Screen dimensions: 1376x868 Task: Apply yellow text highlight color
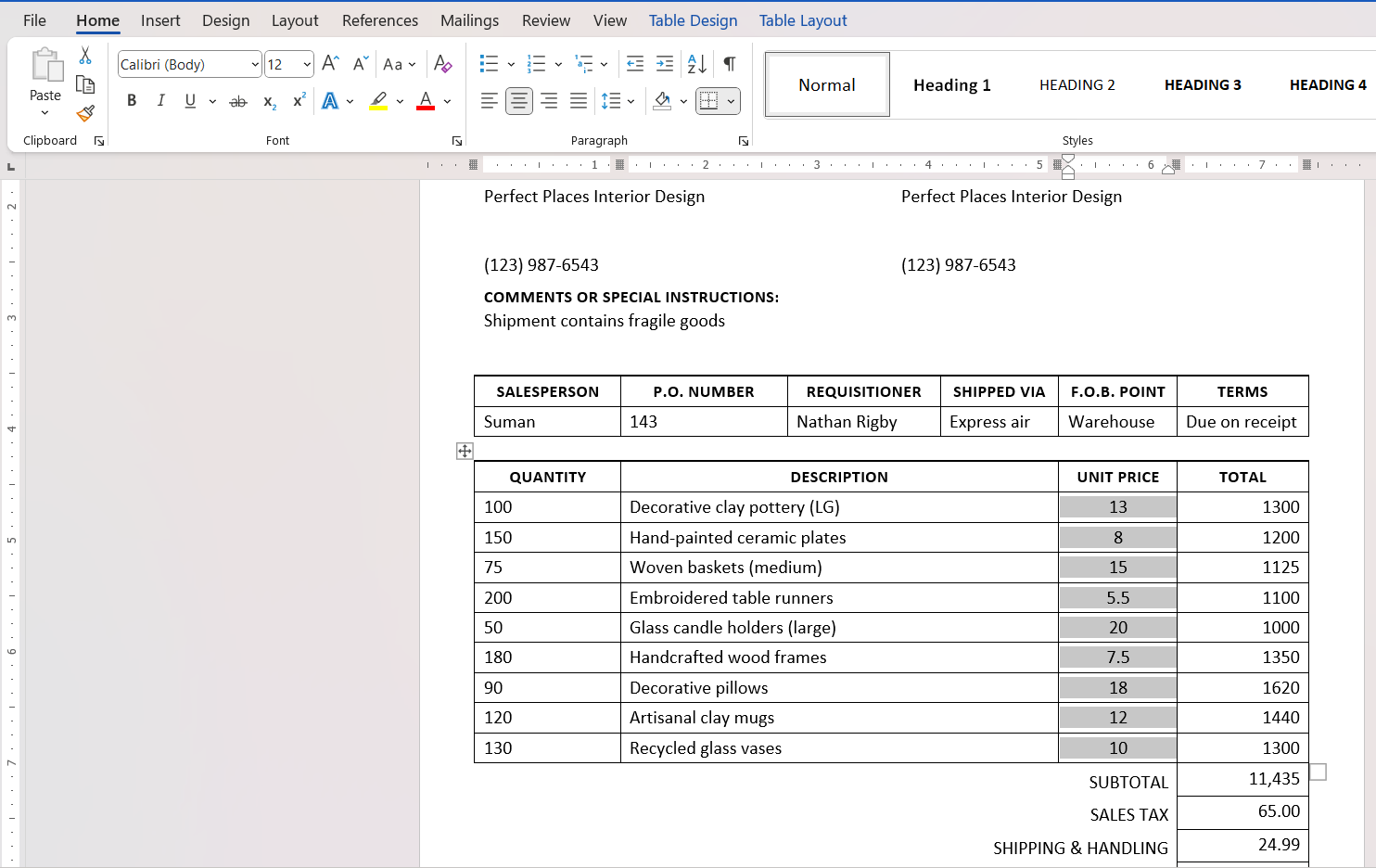coord(378,101)
